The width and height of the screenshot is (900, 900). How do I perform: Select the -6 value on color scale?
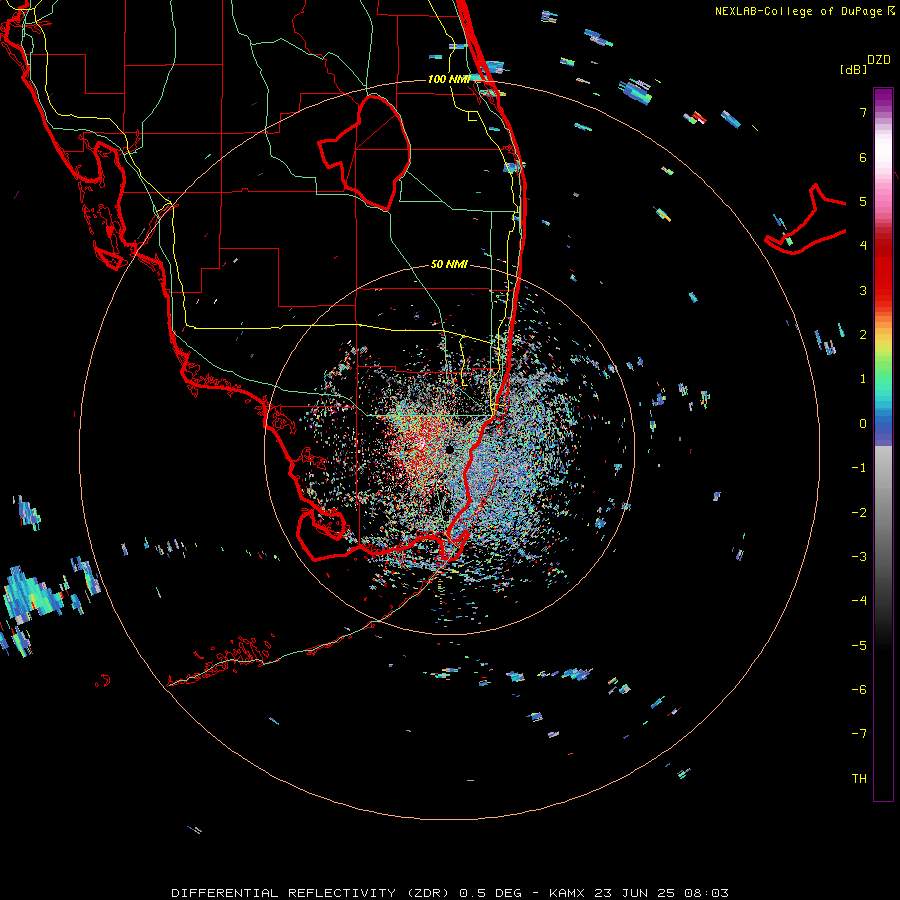[859, 690]
